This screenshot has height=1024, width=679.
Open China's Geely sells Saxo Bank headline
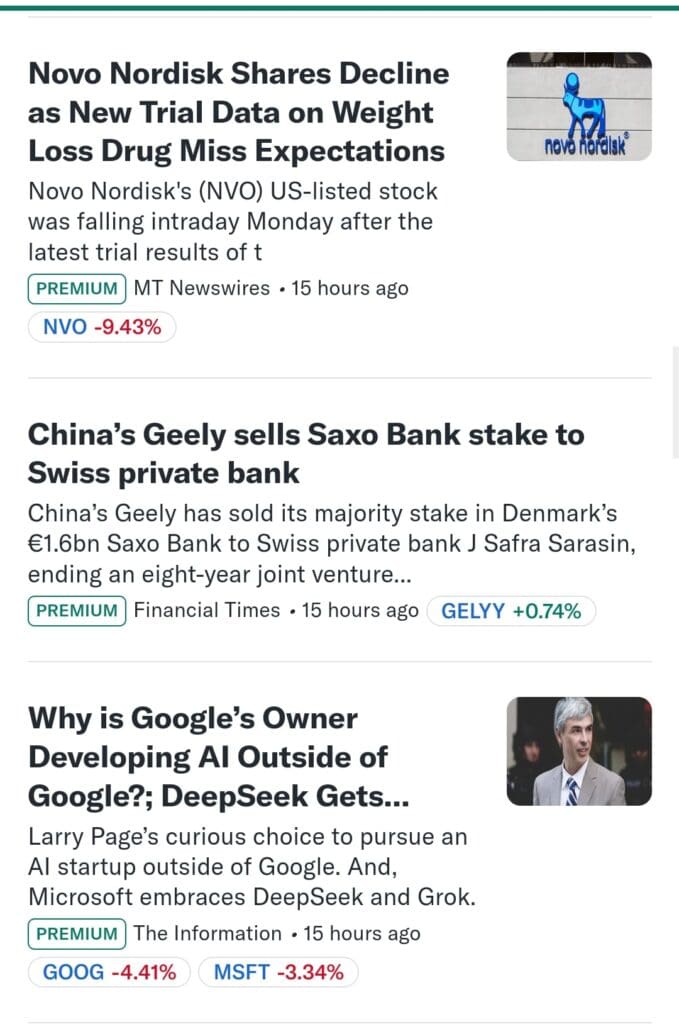306,453
